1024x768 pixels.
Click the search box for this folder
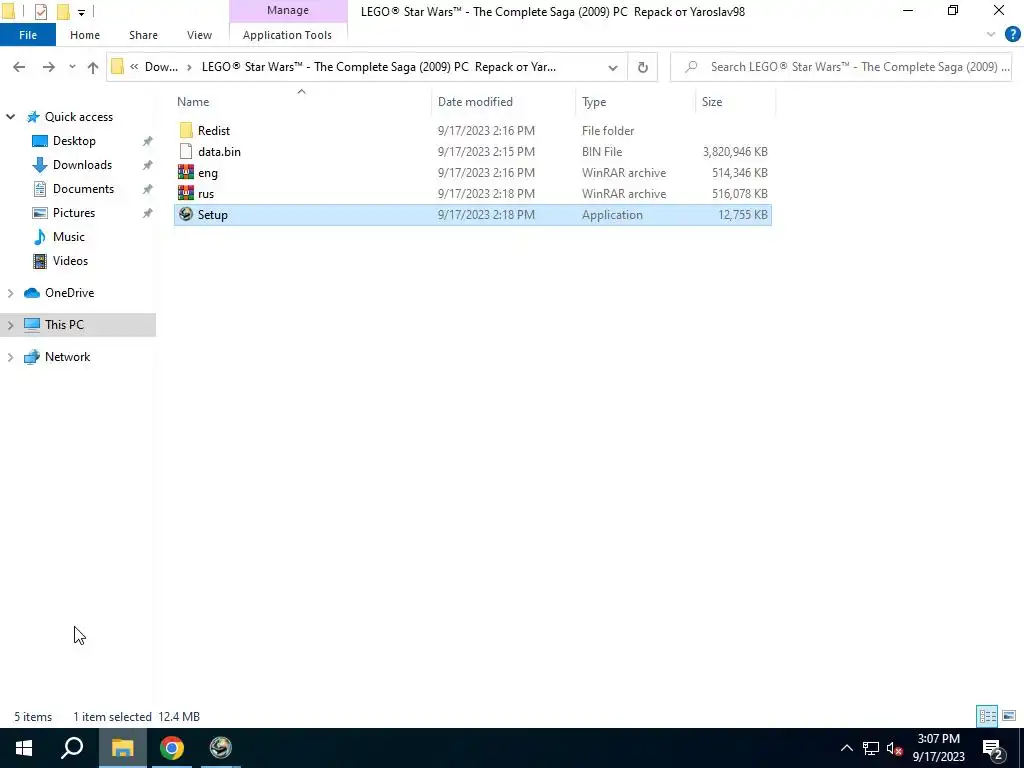click(841, 67)
